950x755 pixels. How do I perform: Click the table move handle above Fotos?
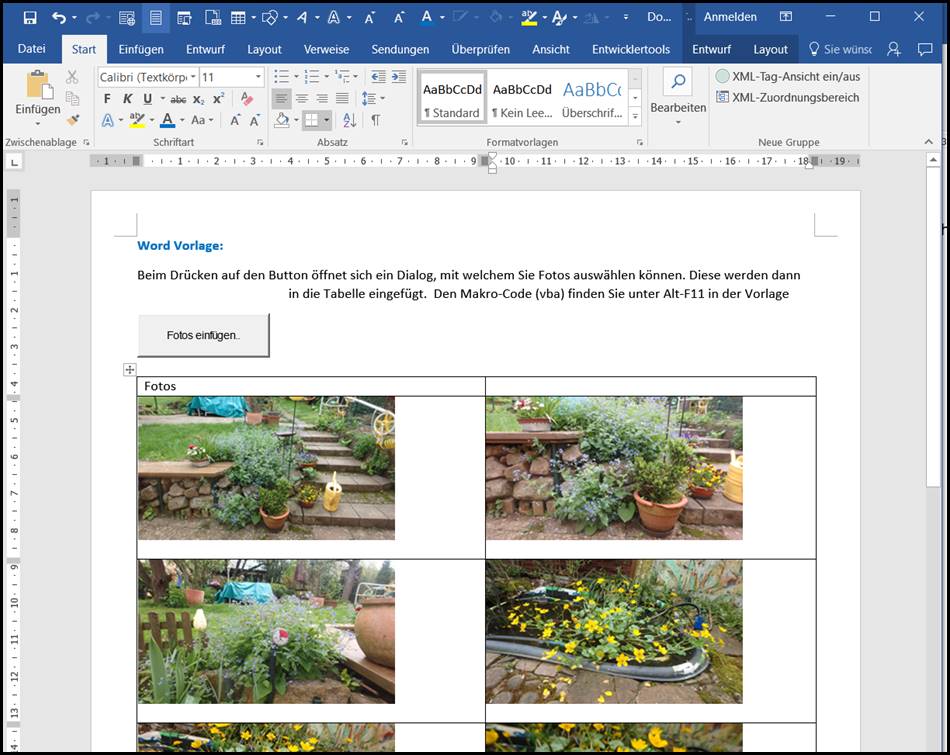[x=129, y=370]
